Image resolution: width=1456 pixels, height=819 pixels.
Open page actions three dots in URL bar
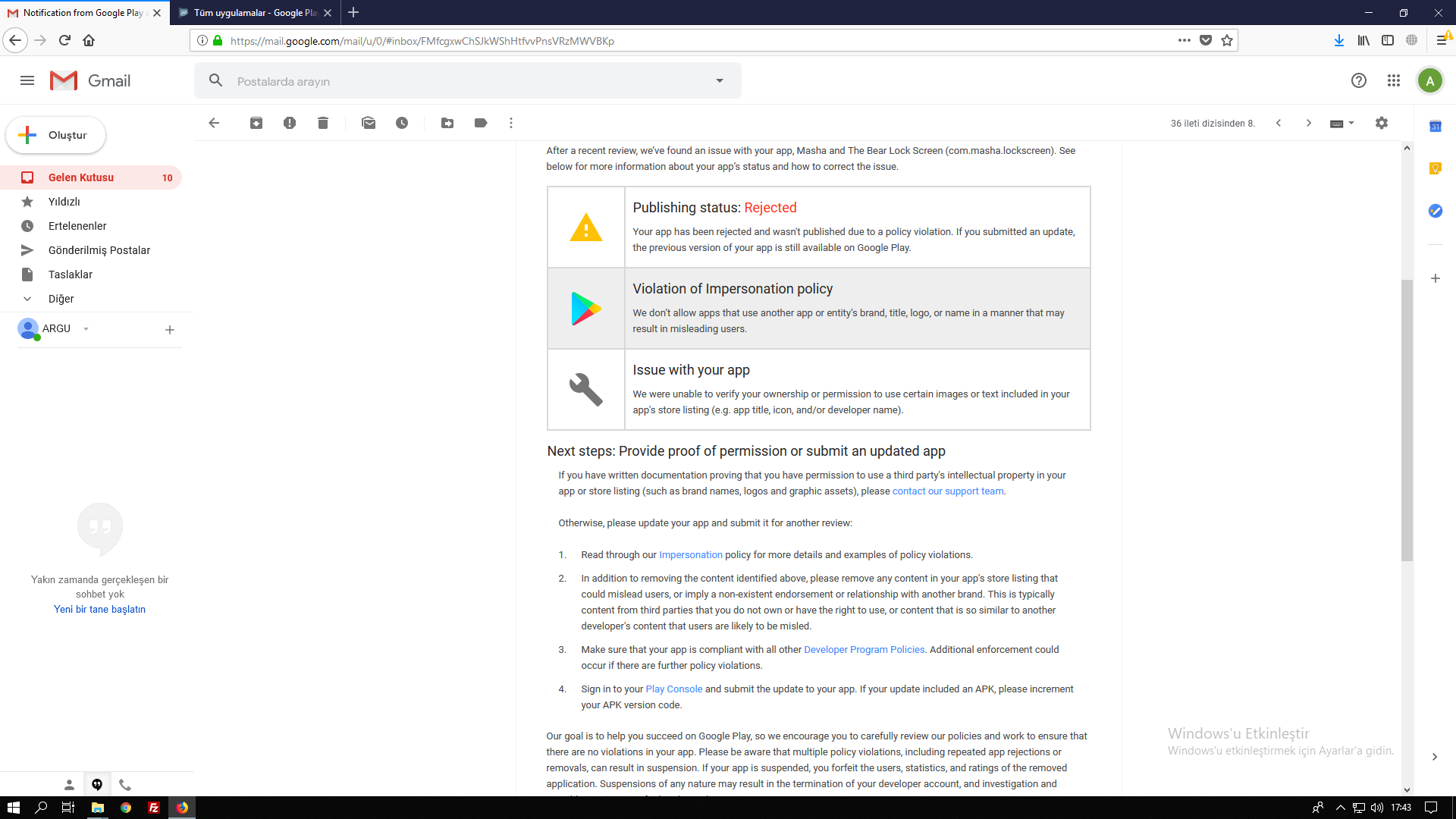1185,40
